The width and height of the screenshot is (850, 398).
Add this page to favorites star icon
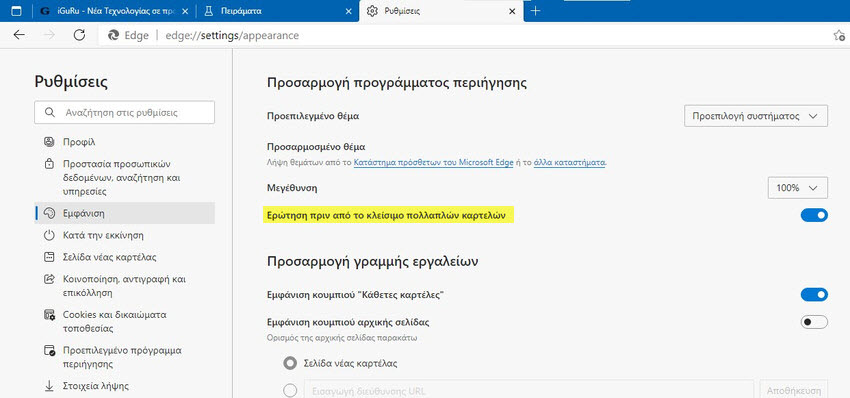coord(839,35)
